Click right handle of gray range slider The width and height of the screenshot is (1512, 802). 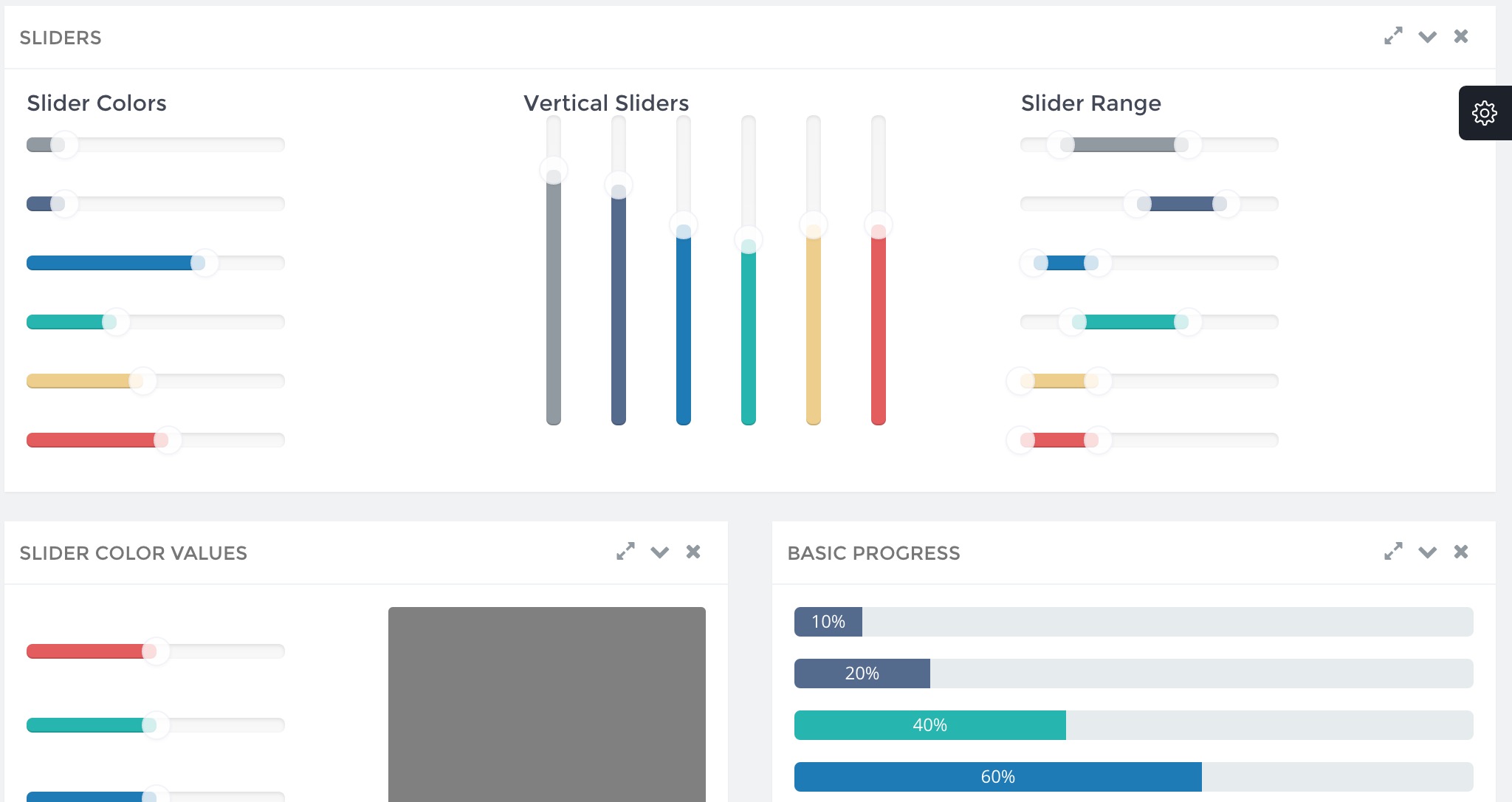coord(1187,145)
